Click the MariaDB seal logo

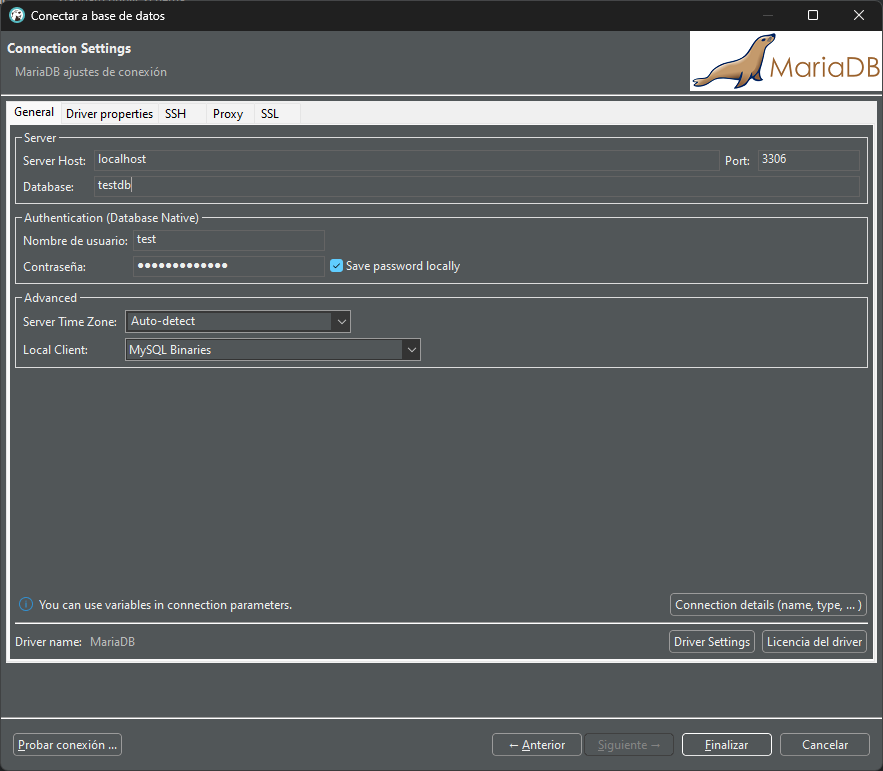785,61
